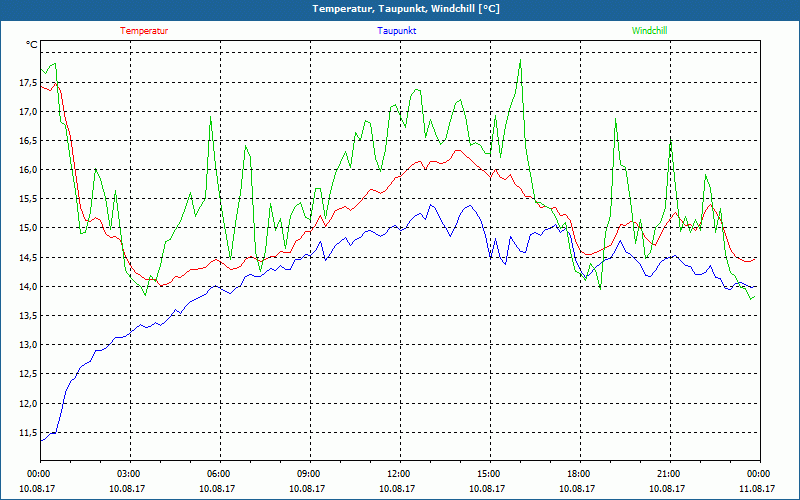Select the 21:00 time axis label
This screenshot has width=800, height=500.
coord(669,474)
